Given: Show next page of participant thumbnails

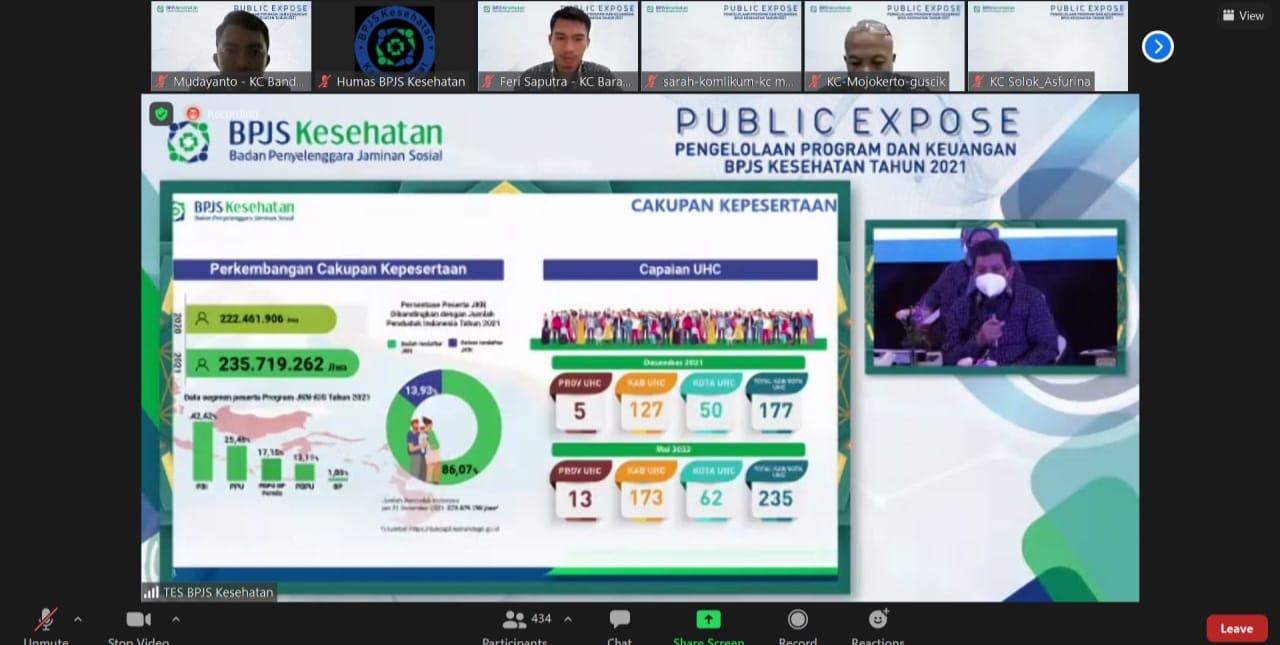Looking at the screenshot, I should 1158,46.
